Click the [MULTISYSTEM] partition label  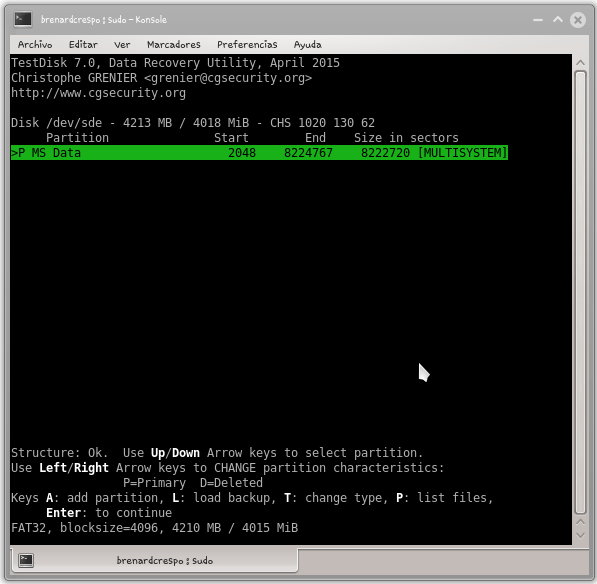point(463,153)
